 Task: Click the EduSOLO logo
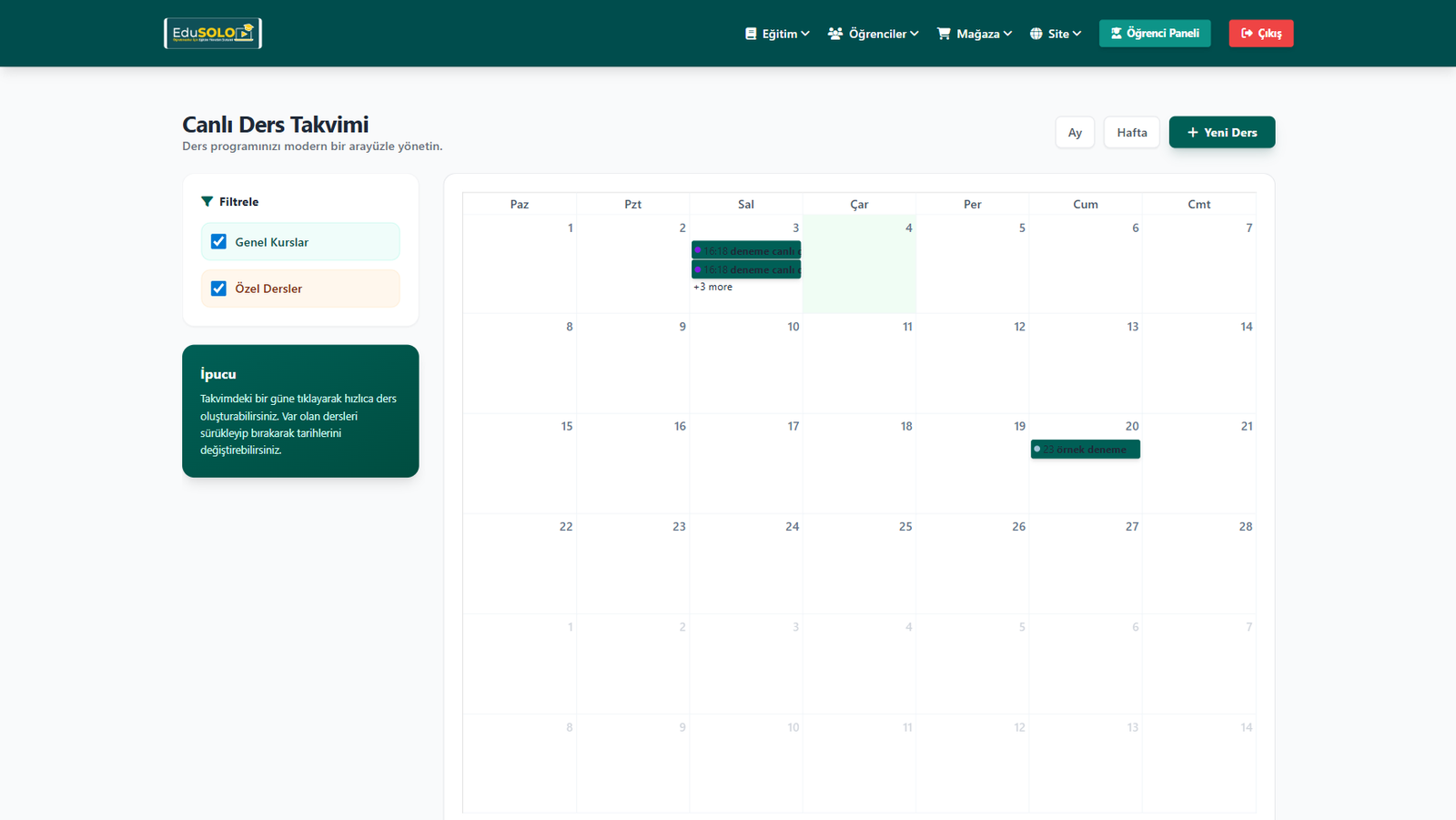[213, 34]
